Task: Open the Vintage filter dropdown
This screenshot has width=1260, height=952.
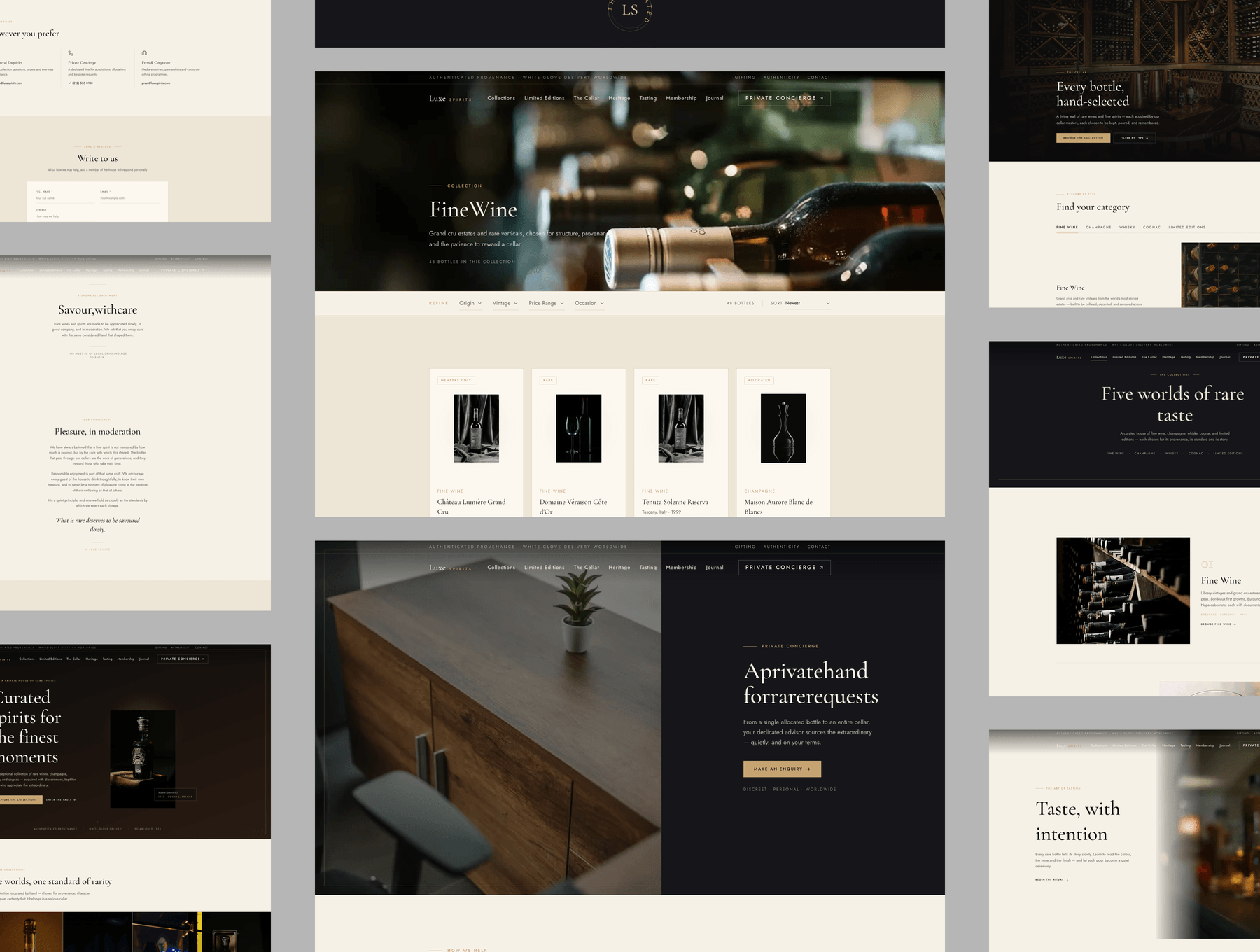Action: 505,303
